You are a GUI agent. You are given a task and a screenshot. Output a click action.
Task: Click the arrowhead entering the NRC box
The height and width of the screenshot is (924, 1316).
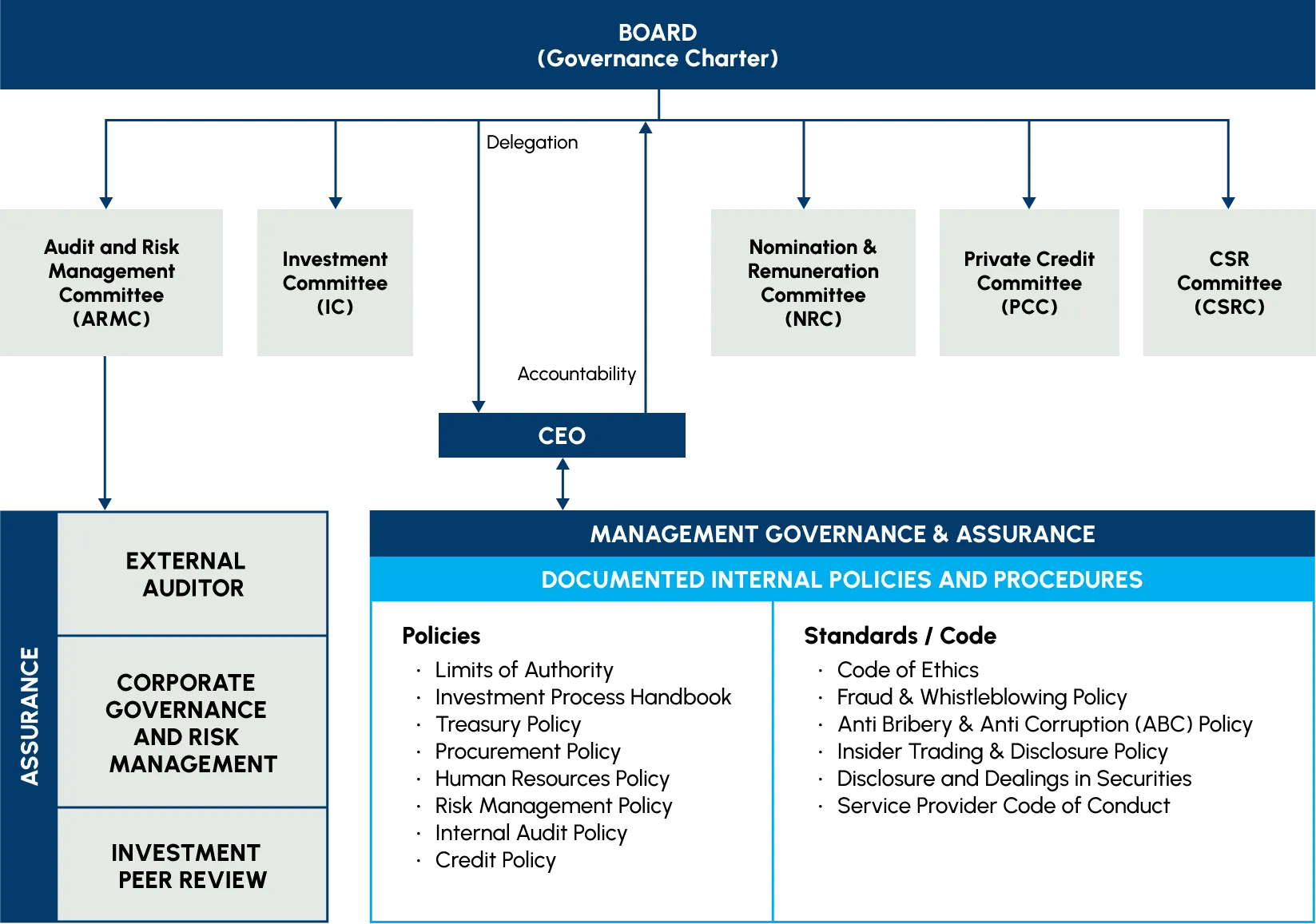click(803, 200)
